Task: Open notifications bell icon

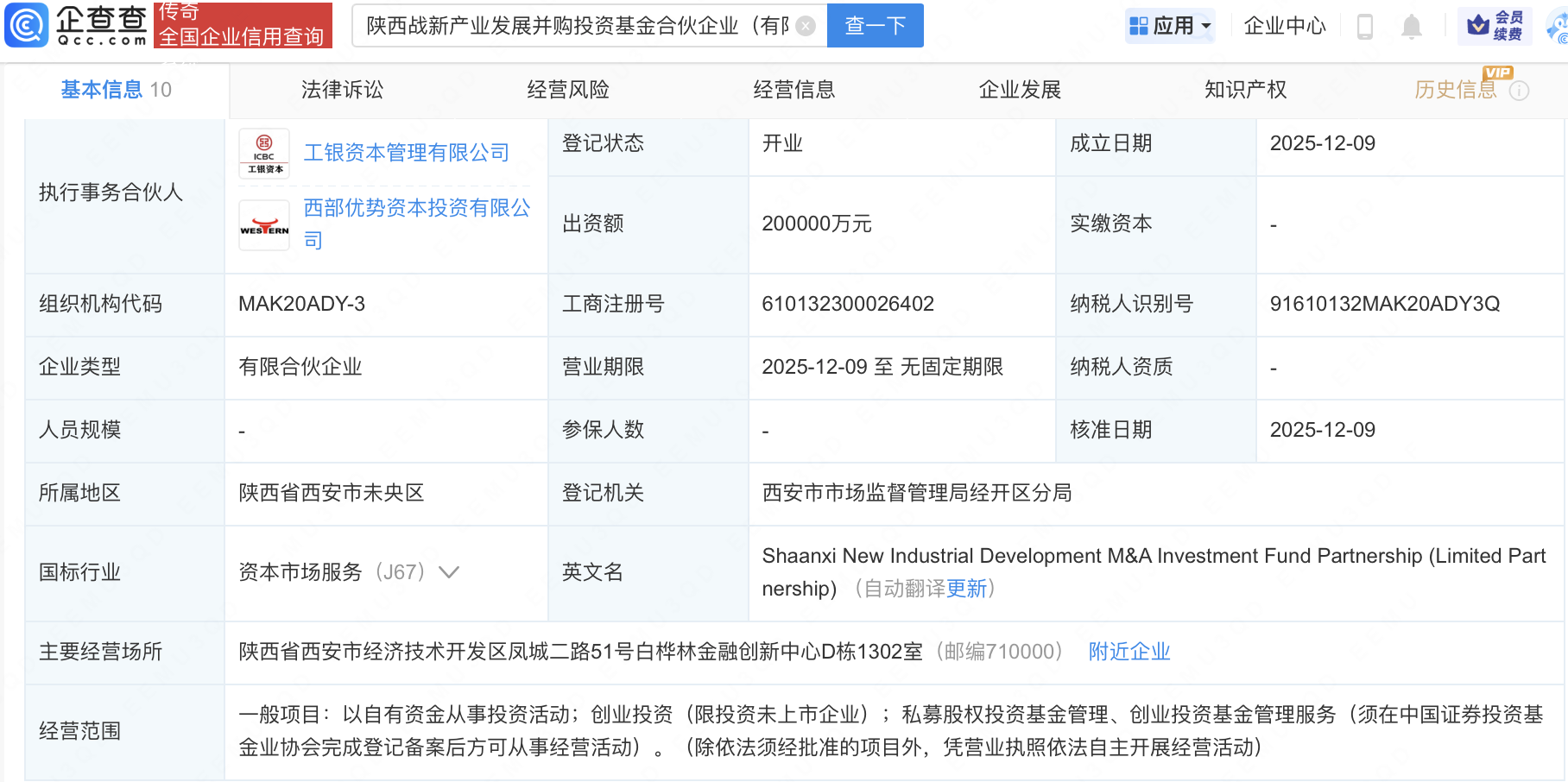Action: tap(1412, 27)
